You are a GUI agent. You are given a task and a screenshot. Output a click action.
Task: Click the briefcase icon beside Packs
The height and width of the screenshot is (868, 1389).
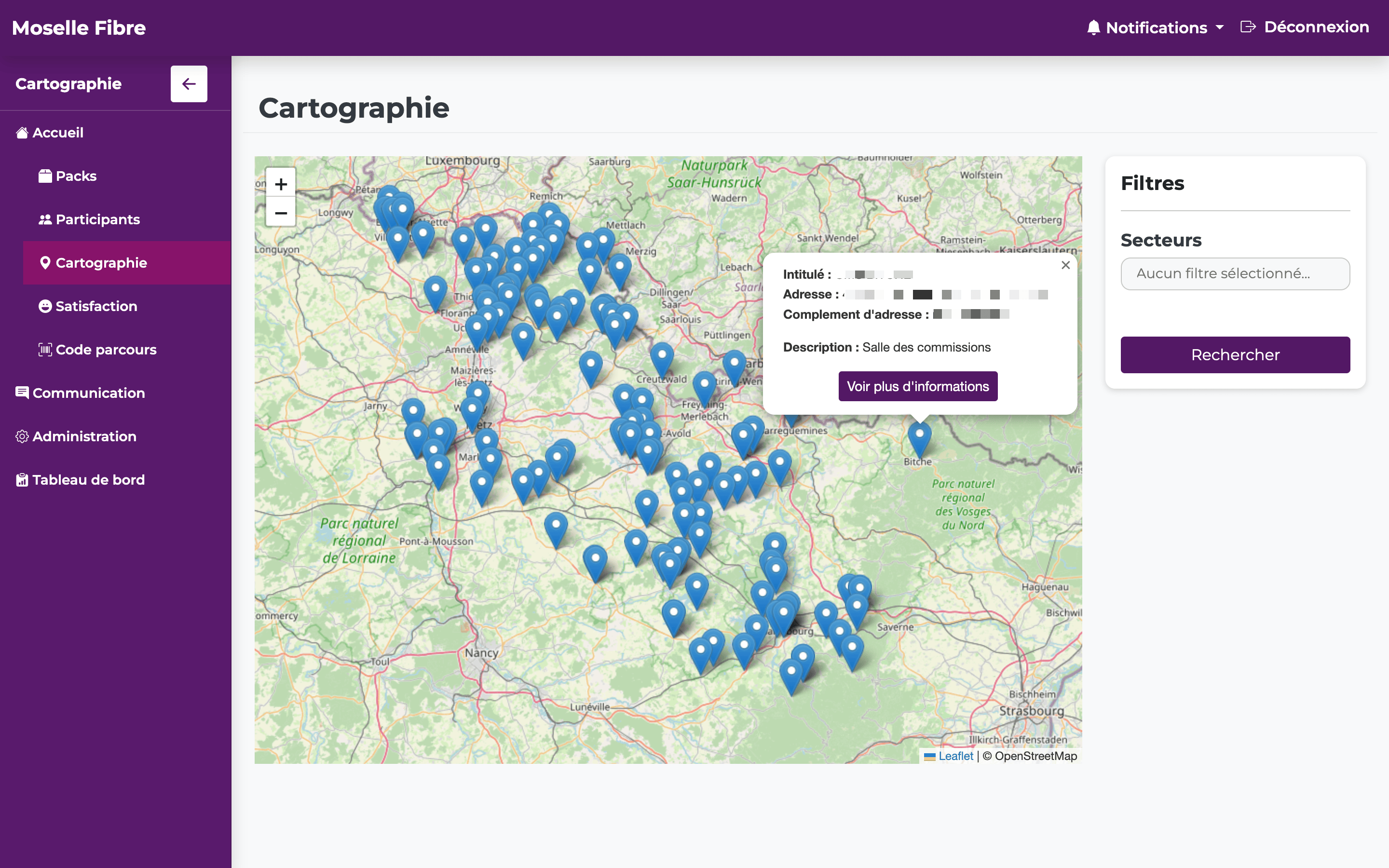[x=45, y=176]
